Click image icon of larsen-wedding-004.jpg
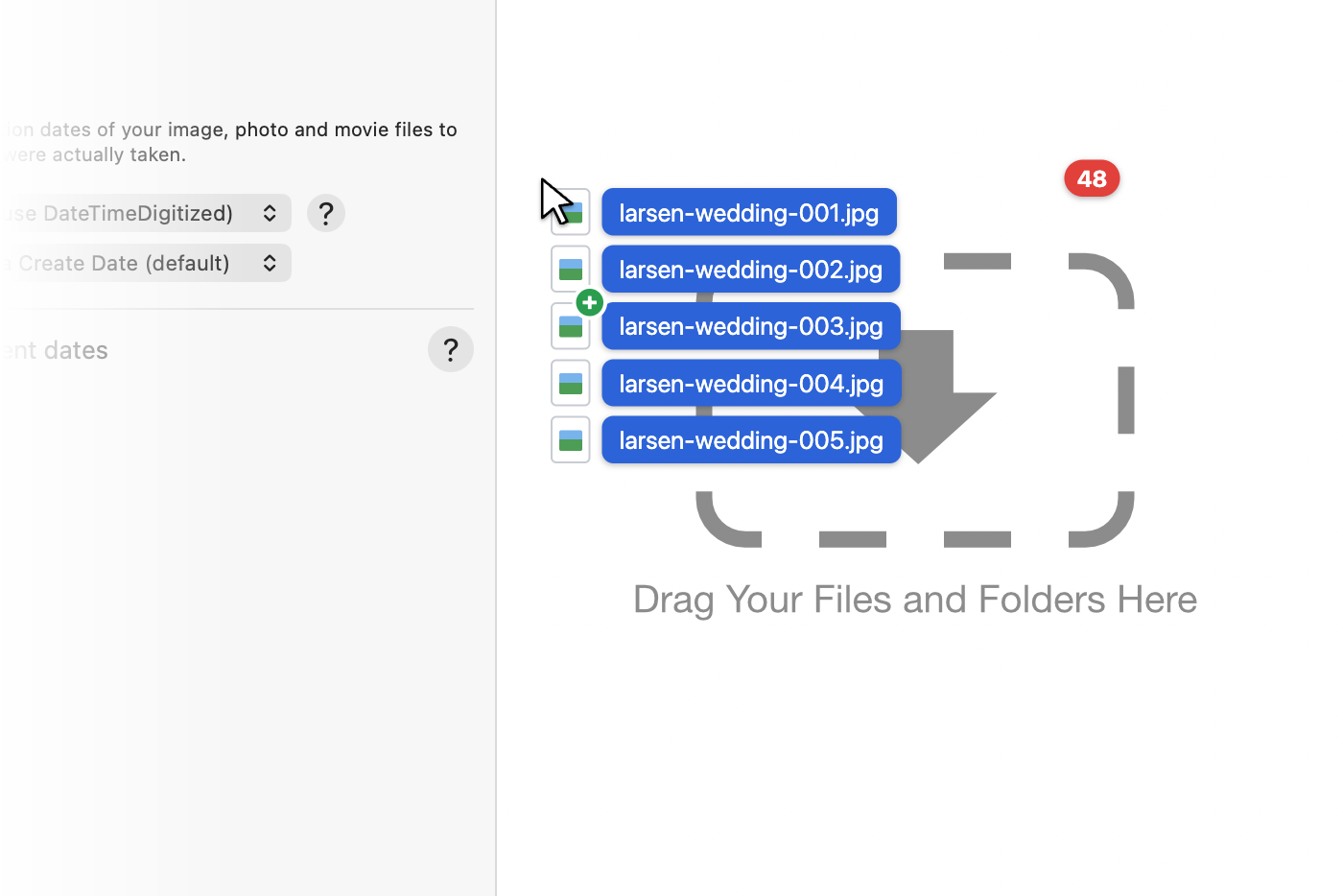 point(571,383)
